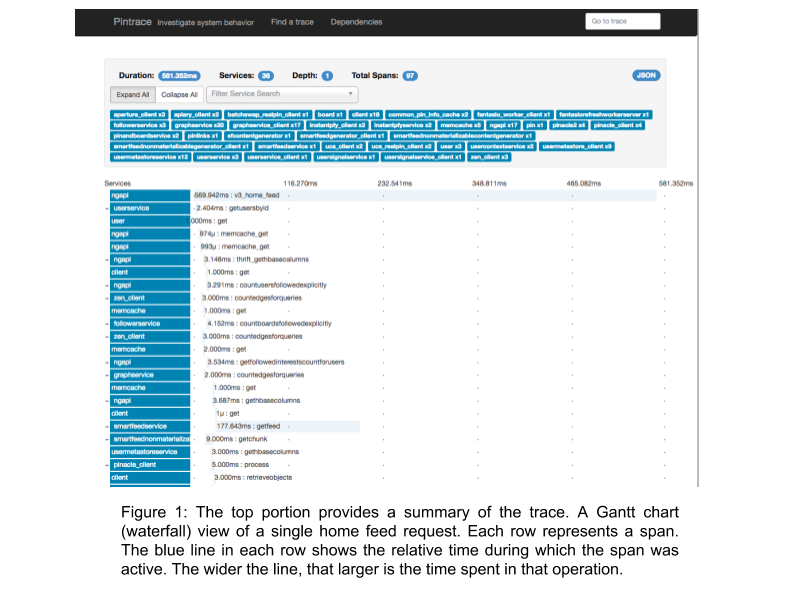Click the '1µ : get' span row
Screen dimensions: 800x600
click(x=228, y=414)
